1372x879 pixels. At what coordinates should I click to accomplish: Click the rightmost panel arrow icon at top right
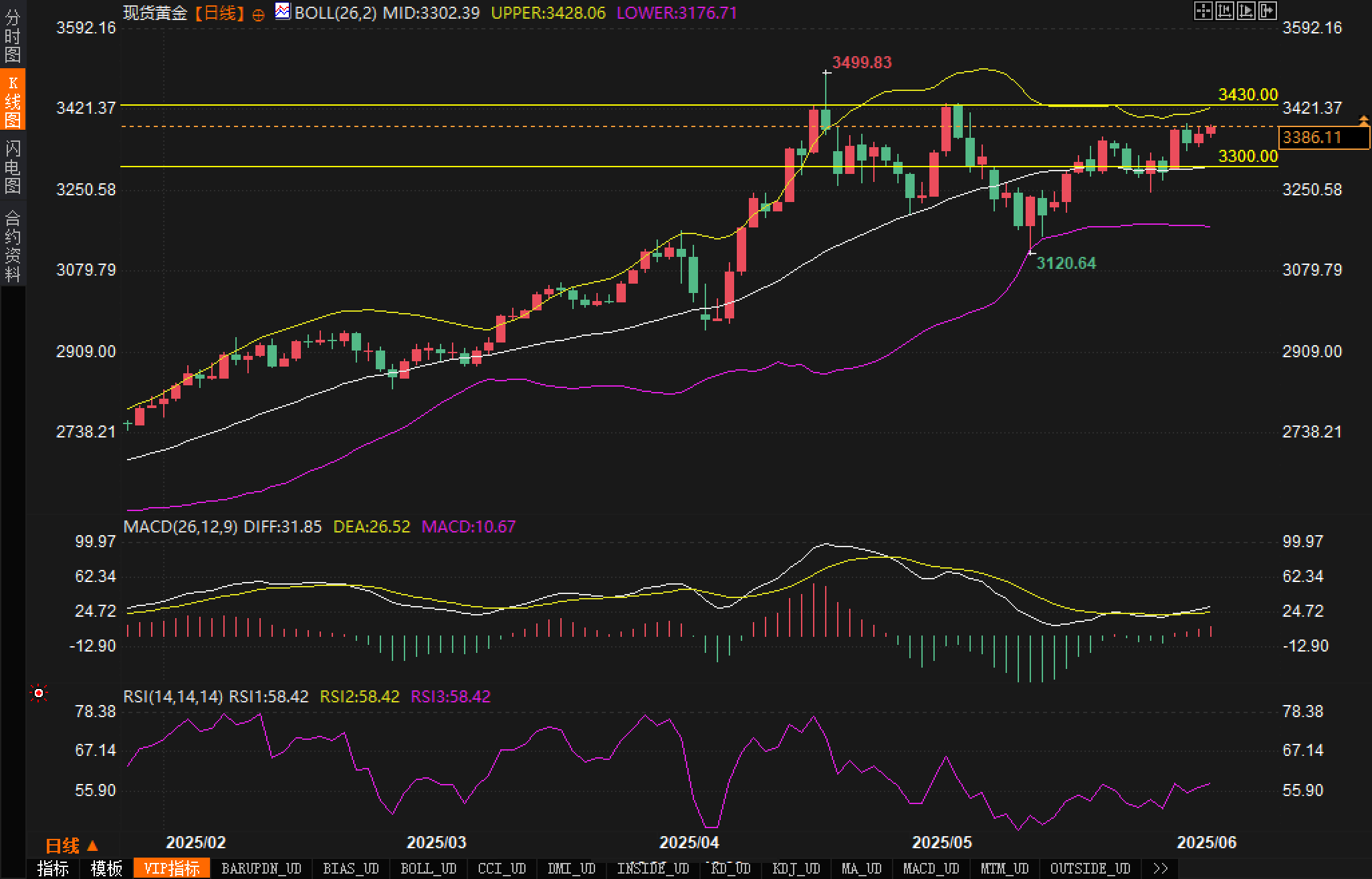(x=1267, y=11)
